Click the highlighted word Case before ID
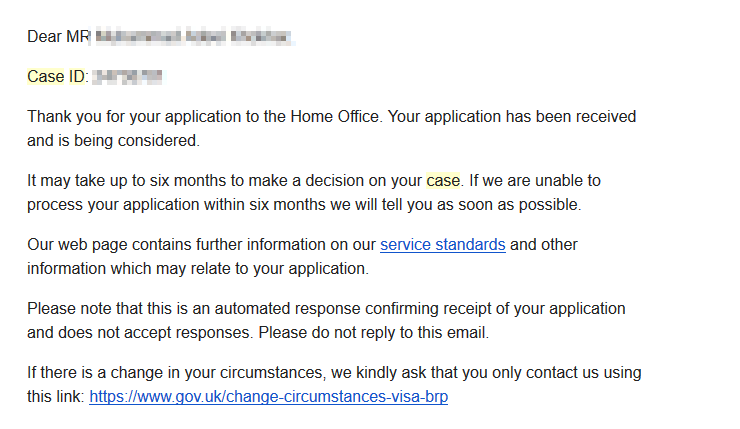Viewport: 740px width, 429px height. [46, 76]
